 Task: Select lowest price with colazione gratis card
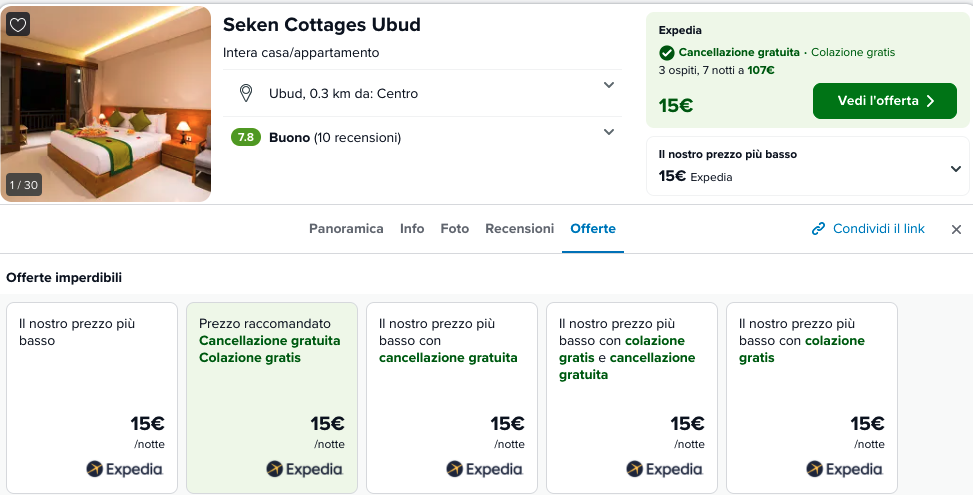812,398
